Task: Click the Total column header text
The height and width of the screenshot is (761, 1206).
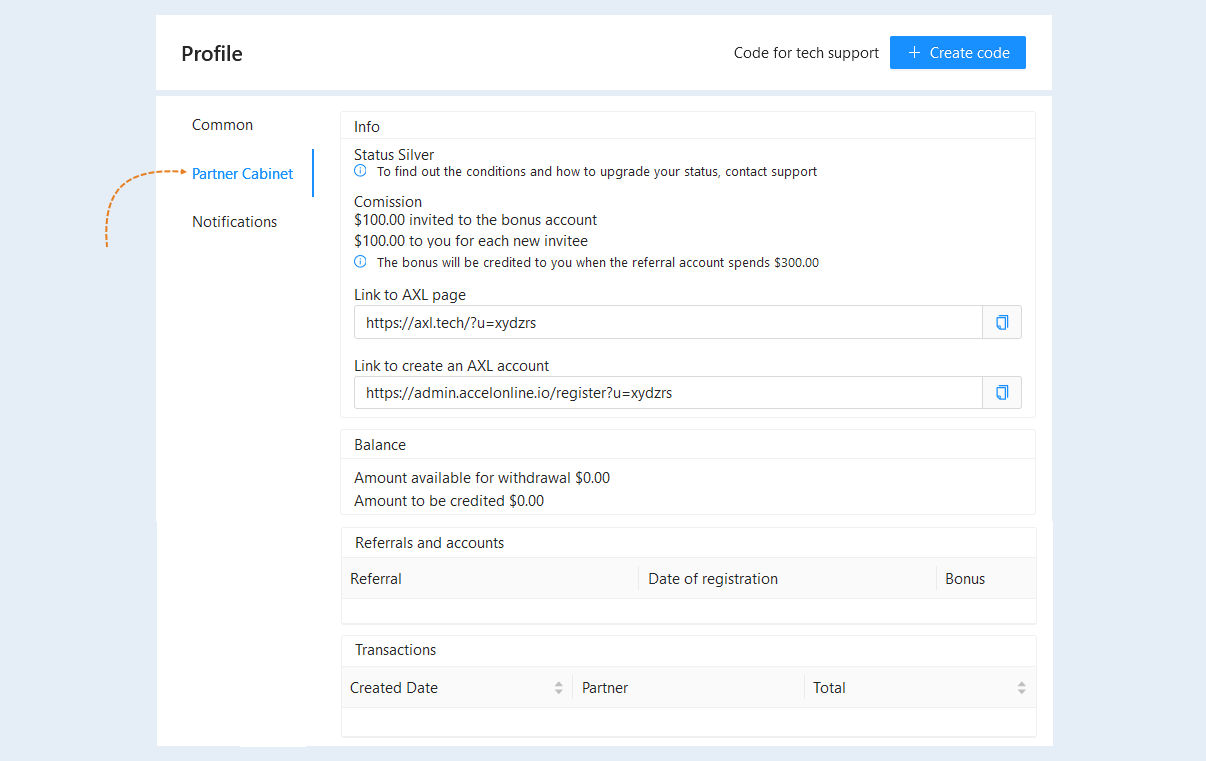Action: click(x=829, y=688)
